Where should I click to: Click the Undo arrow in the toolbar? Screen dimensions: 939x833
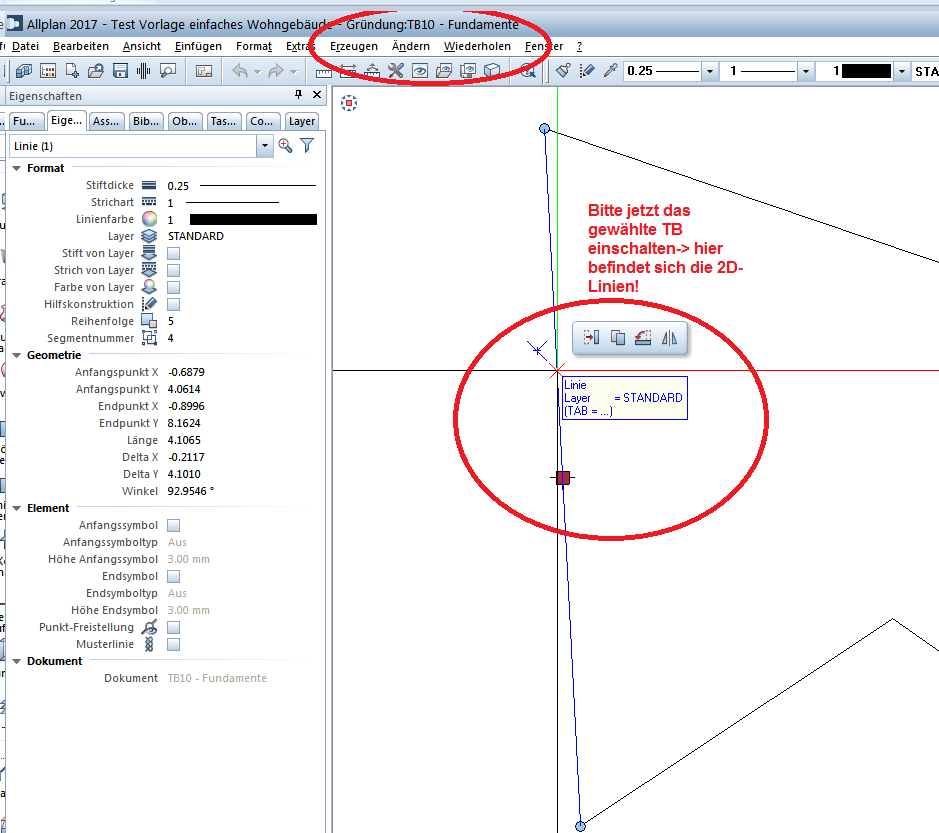240,71
